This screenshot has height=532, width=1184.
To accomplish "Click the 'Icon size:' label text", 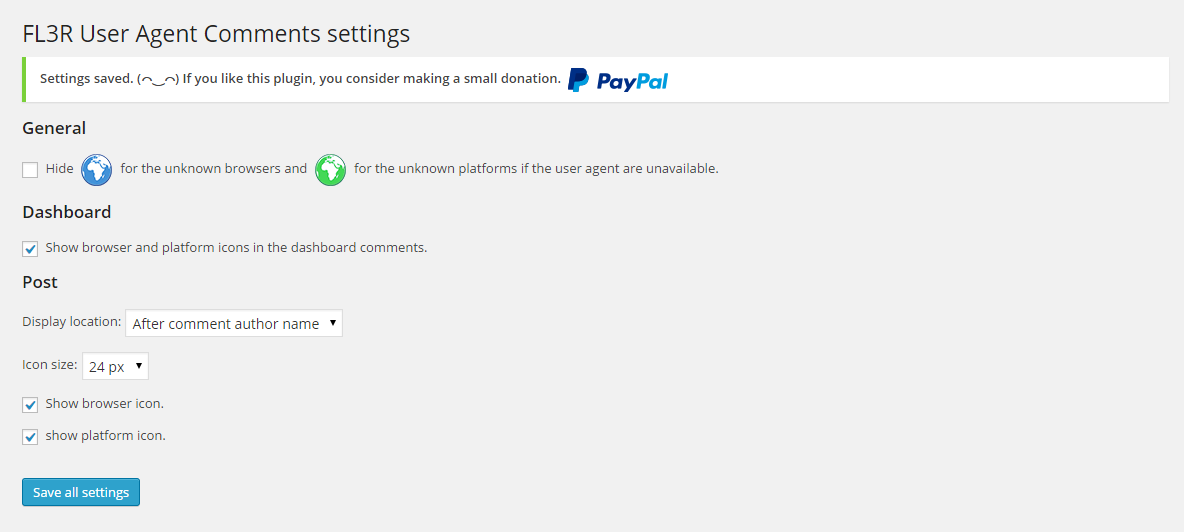I will (x=49, y=365).
